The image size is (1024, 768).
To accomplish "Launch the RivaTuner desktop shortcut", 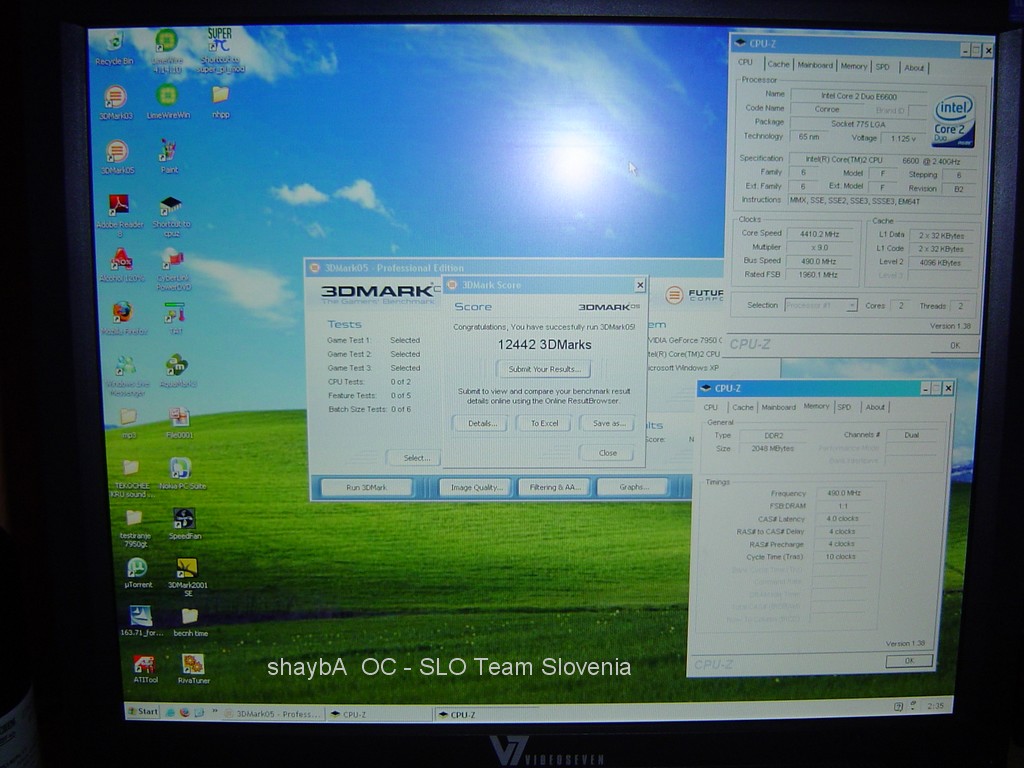I will 193,669.
